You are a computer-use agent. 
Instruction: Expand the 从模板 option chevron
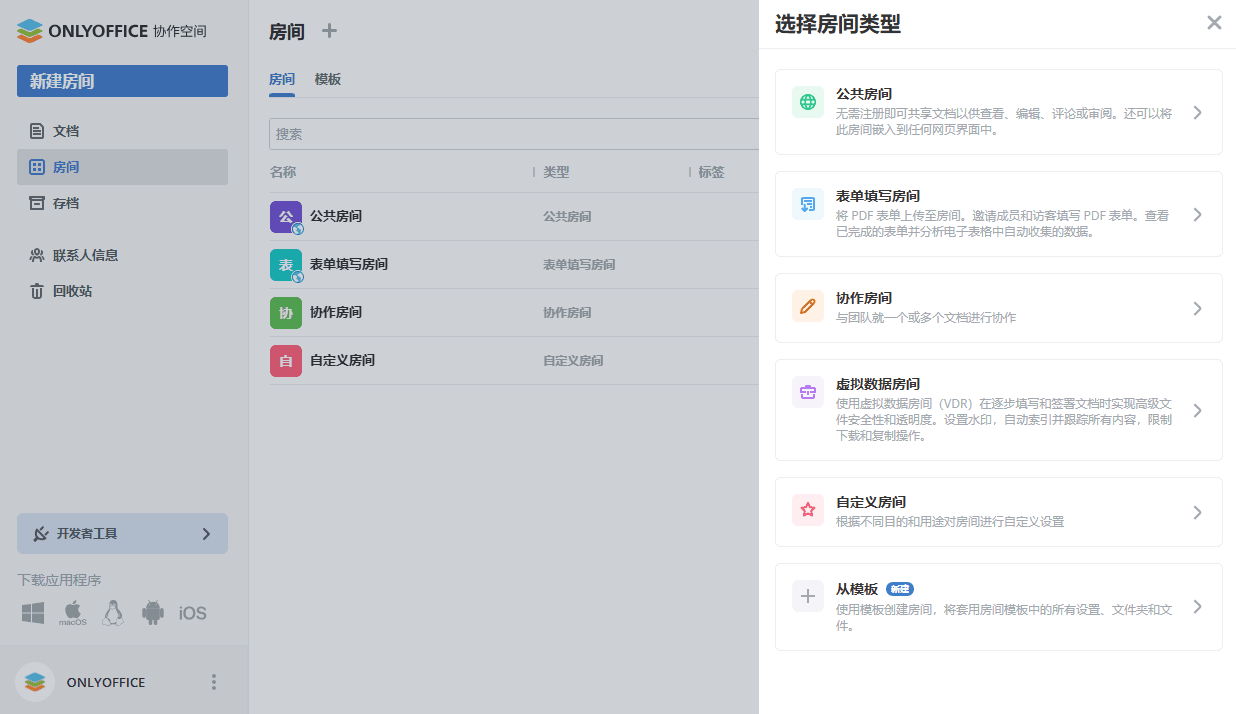pyautogui.click(x=1198, y=607)
